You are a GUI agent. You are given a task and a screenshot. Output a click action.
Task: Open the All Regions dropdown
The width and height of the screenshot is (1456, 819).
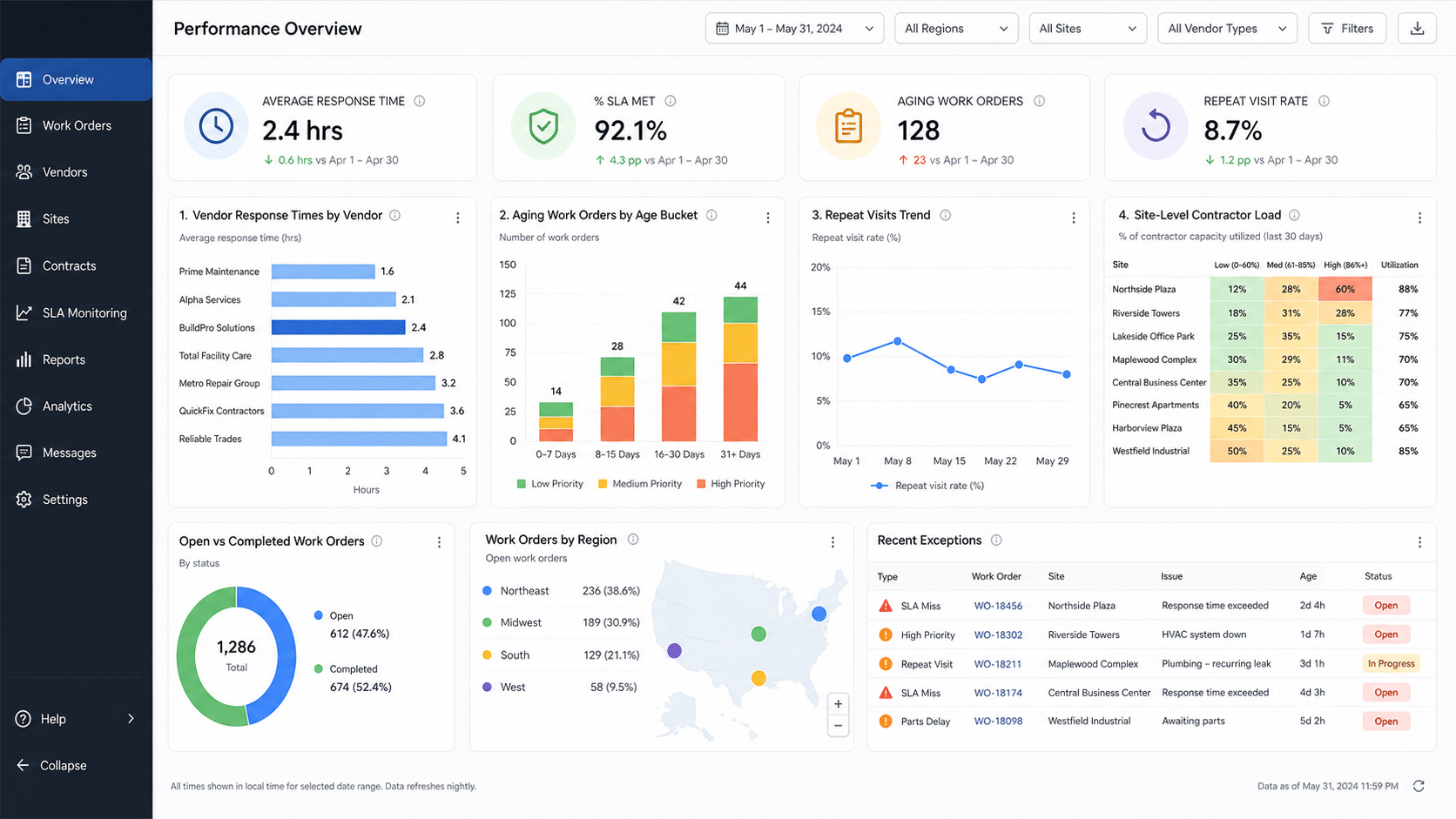(956, 29)
